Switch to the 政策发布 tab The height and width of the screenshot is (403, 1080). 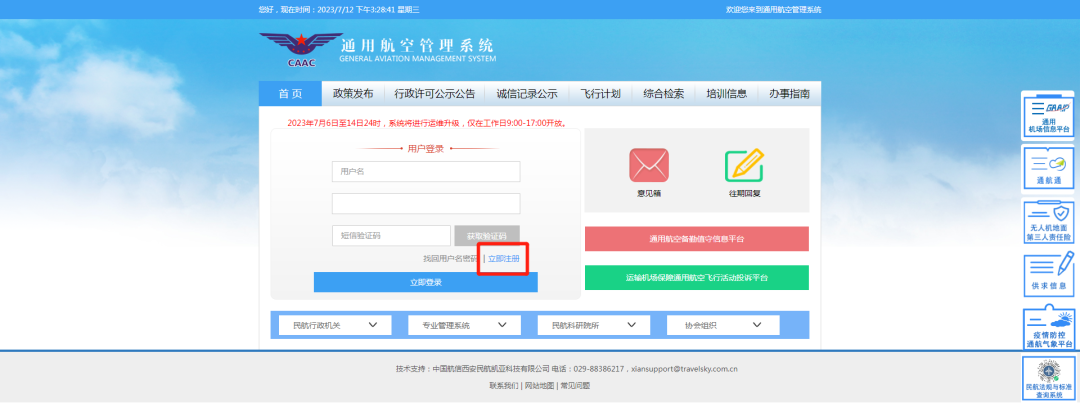coord(352,94)
